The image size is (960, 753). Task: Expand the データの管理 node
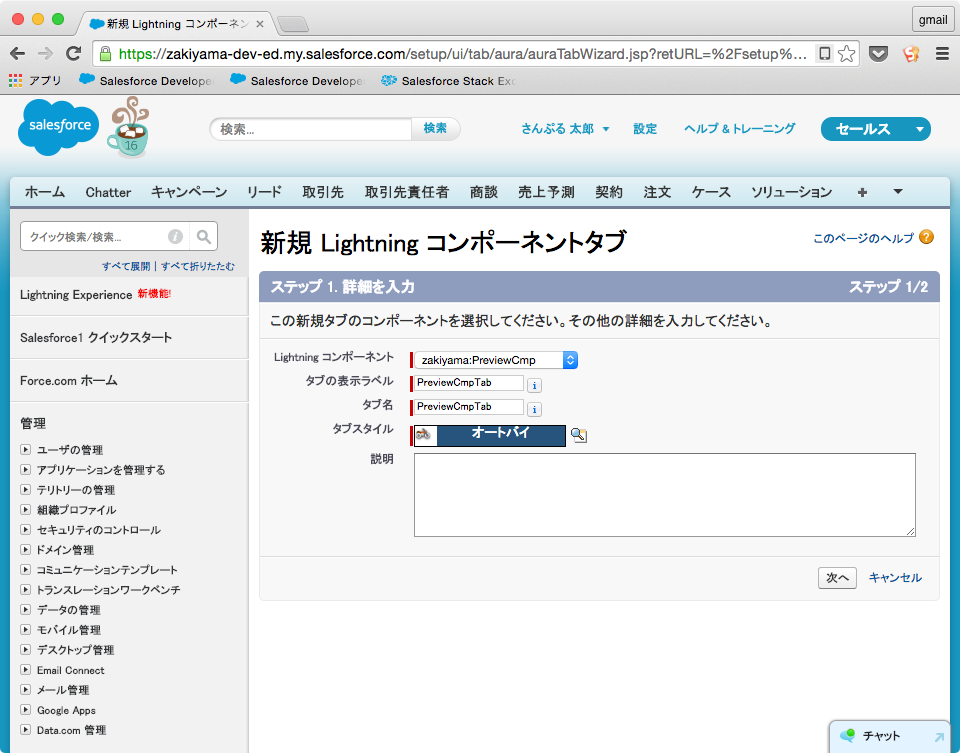26,609
